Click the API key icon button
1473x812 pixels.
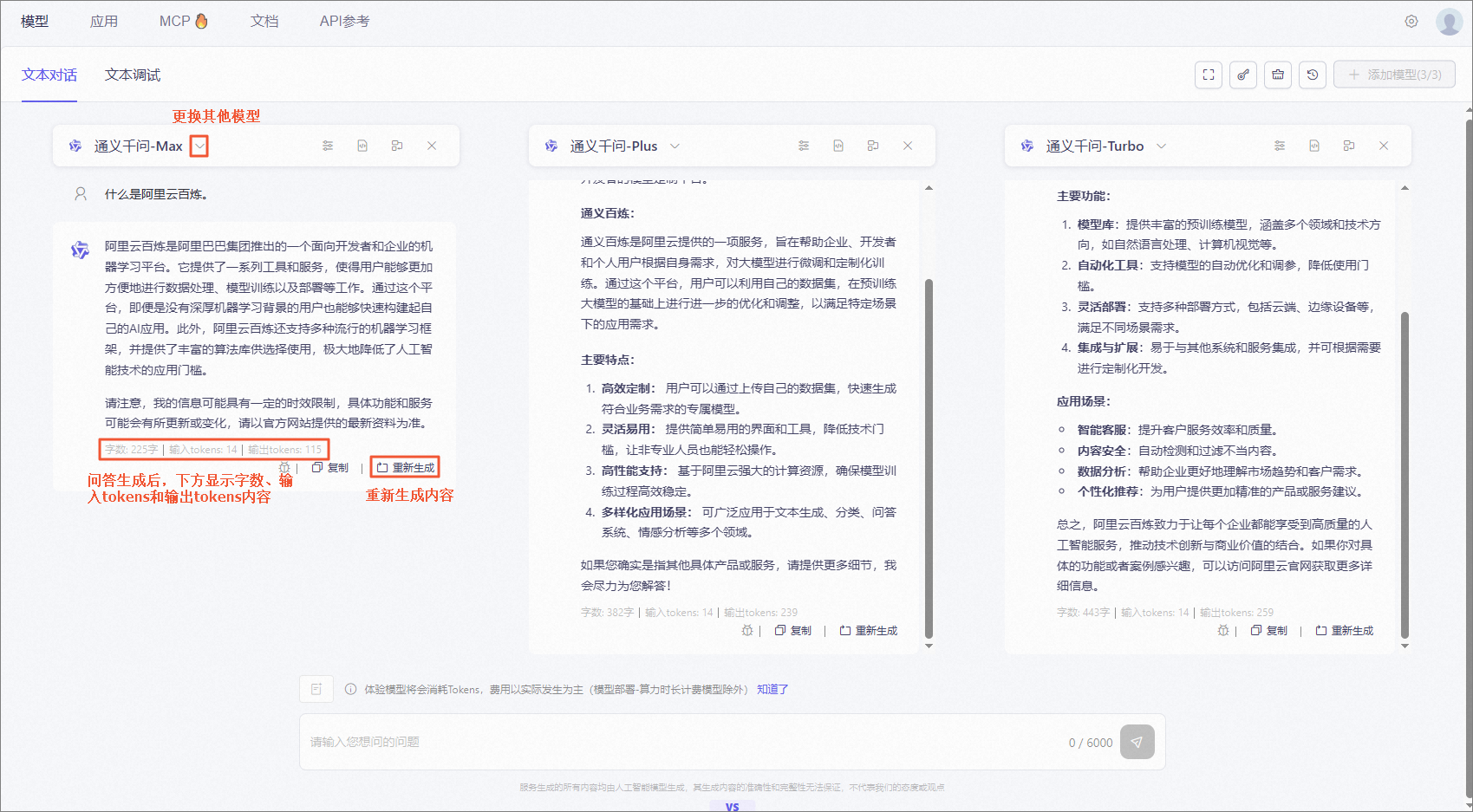pos(1243,75)
